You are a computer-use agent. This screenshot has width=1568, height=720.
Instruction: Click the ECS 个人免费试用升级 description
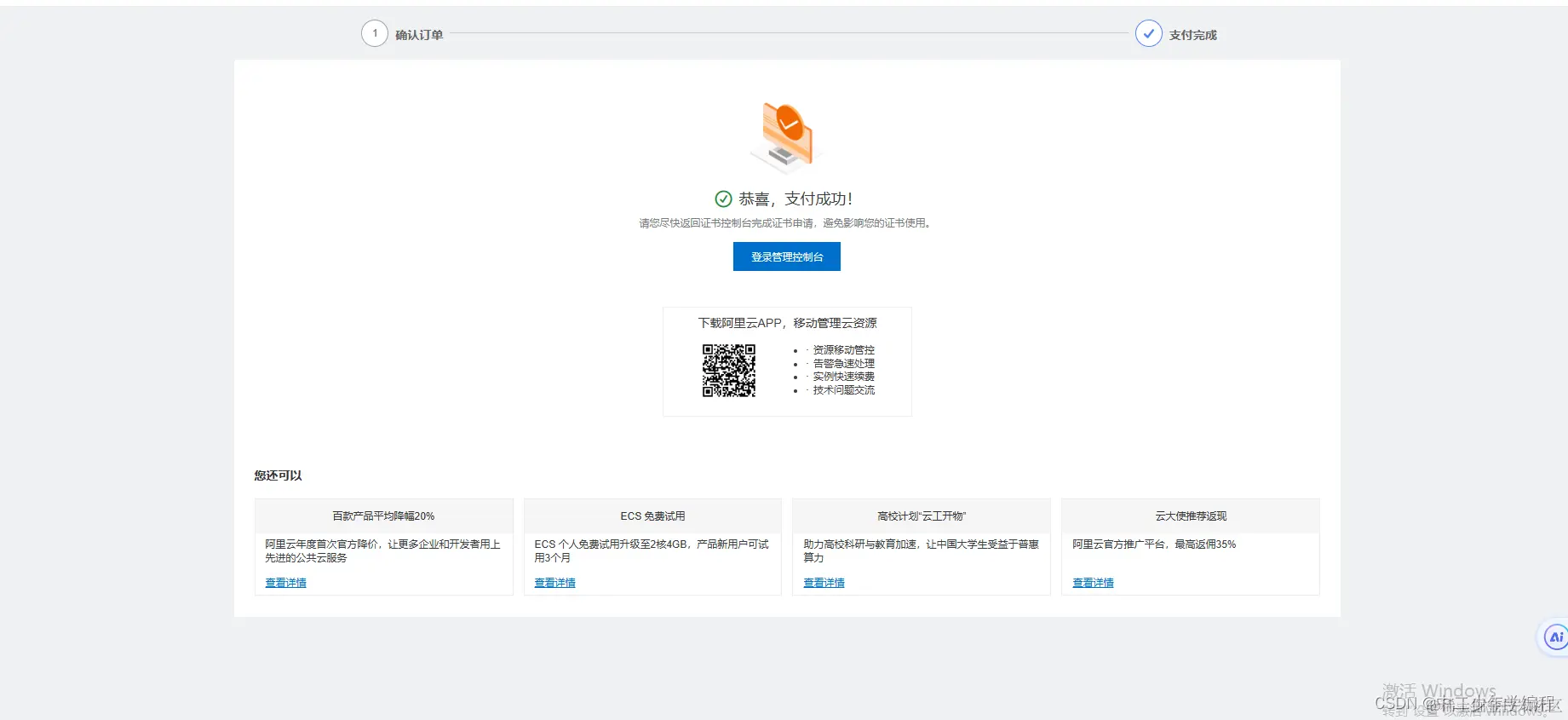click(x=652, y=551)
